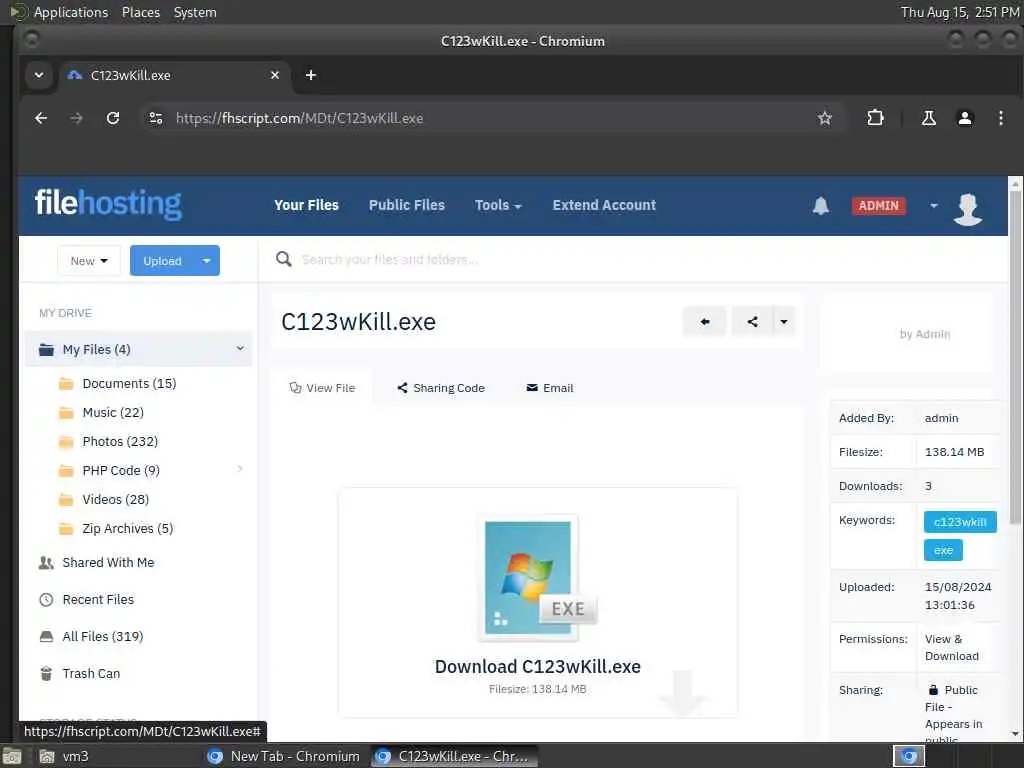Close the C123wKill.exe tab
Viewport: 1024px width, 768px height.
coord(275,75)
